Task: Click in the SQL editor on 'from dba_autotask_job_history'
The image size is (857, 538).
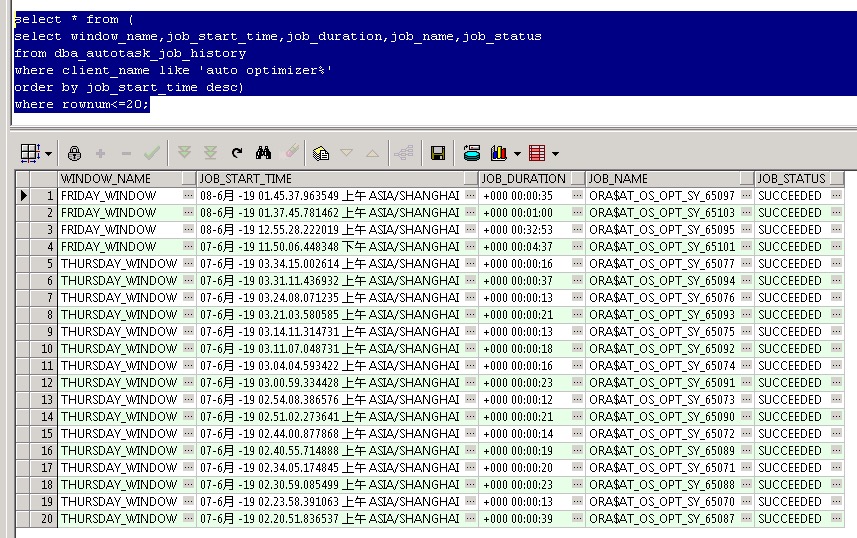Action: point(130,53)
